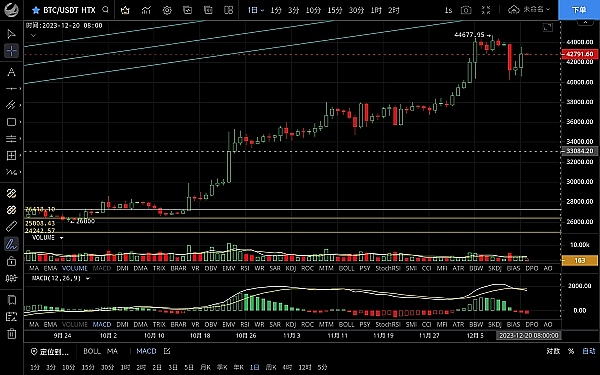Select the ruler measure tool

(11, 227)
